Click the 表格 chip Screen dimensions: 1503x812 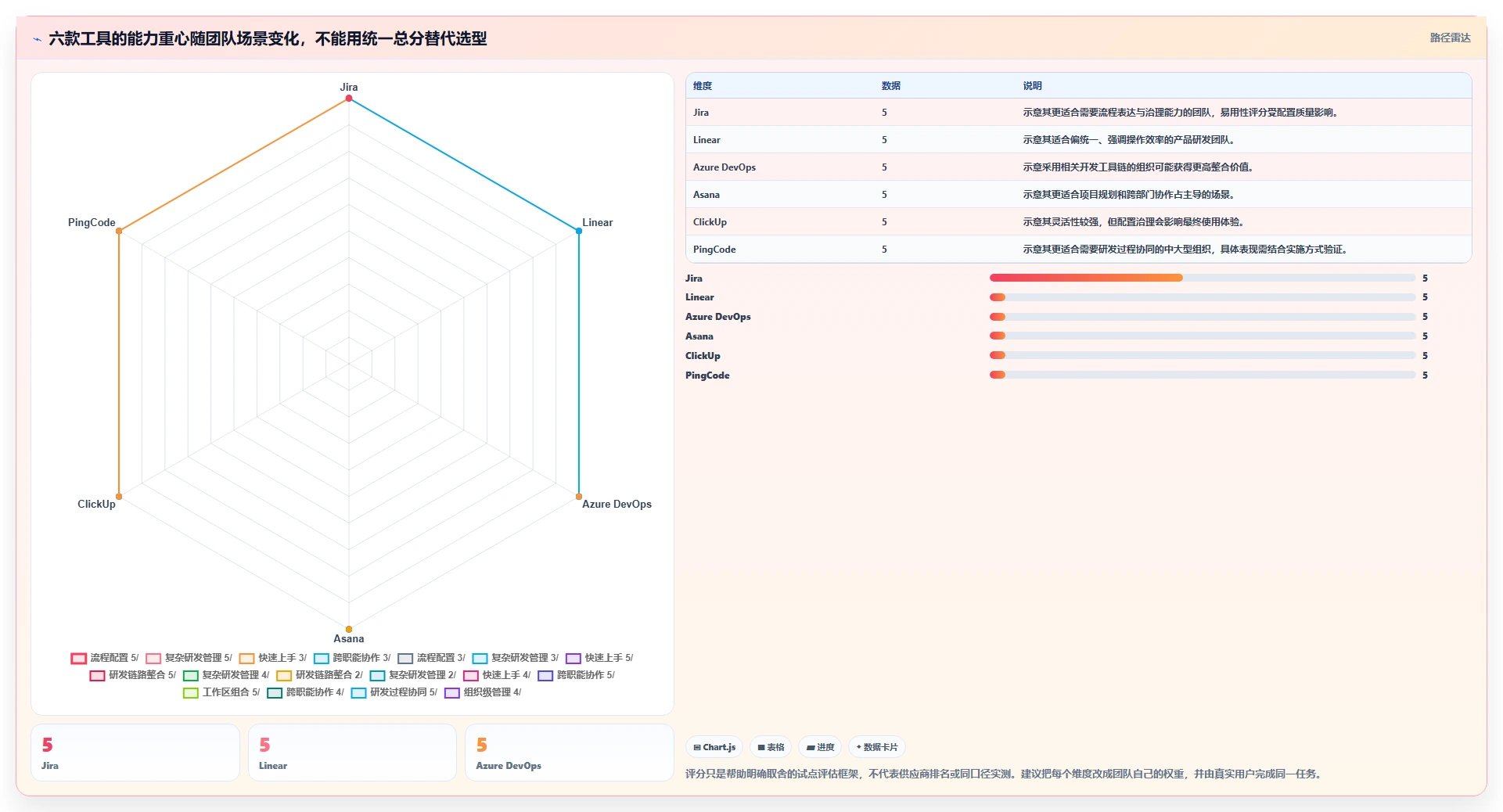coord(771,747)
